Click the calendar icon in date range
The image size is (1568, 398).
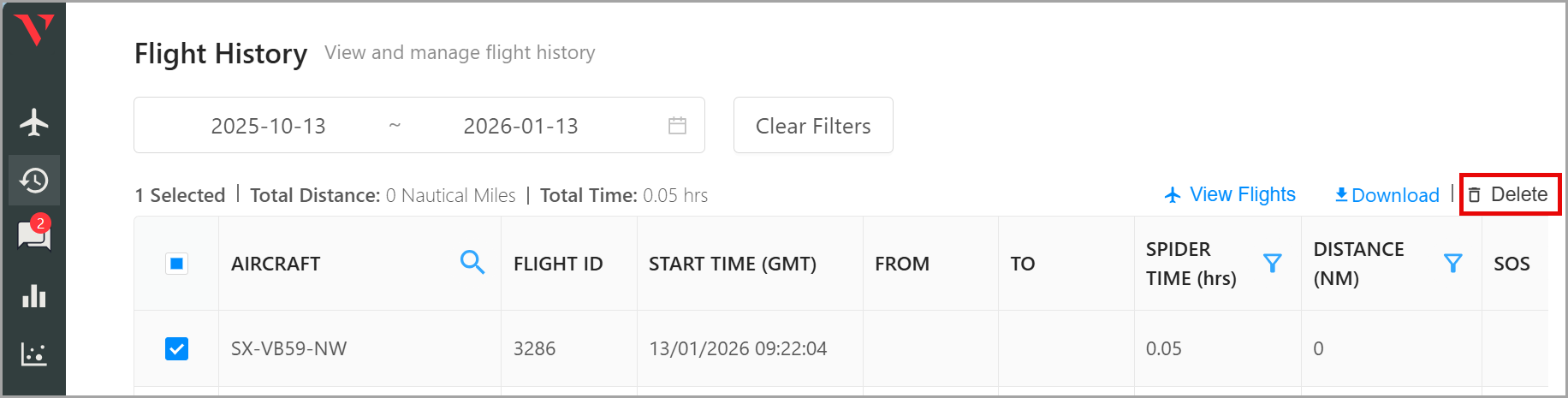pyautogui.click(x=677, y=126)
